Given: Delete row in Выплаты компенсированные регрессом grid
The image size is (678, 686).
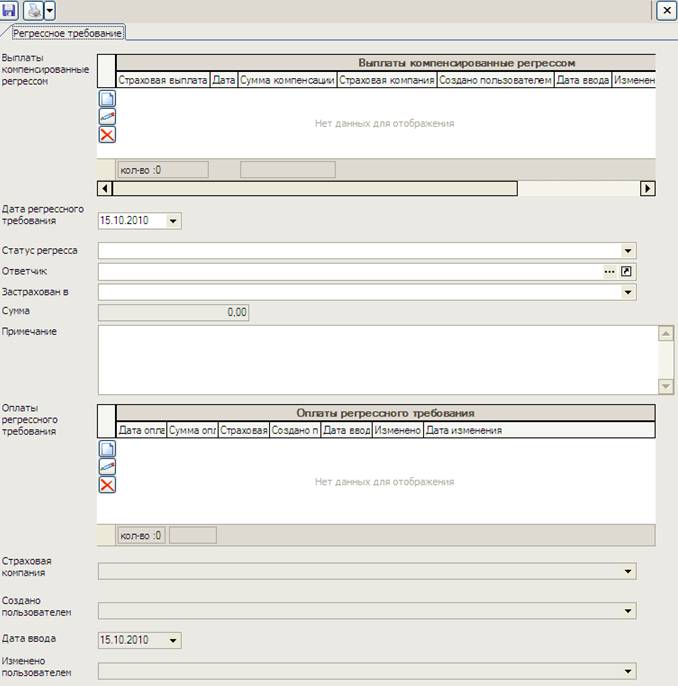Looking at the screenshot, I should (x=107, y=135).
